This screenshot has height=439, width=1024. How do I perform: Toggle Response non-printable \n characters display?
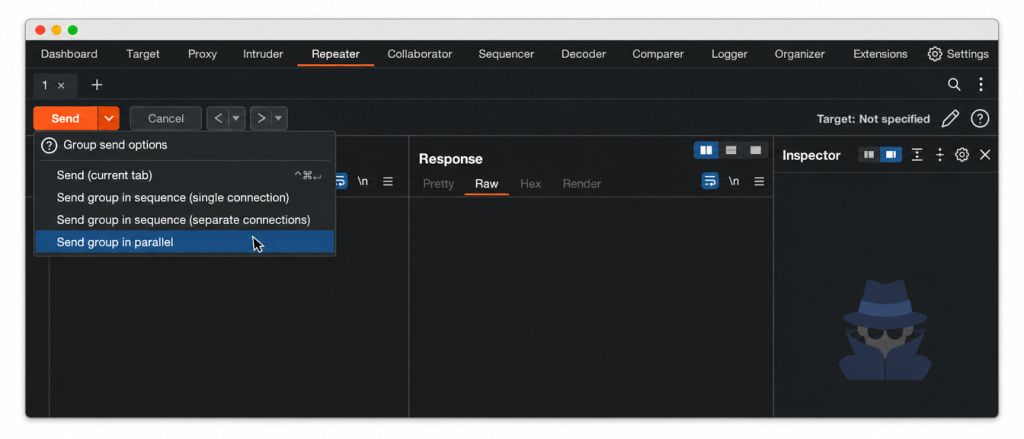734,182
